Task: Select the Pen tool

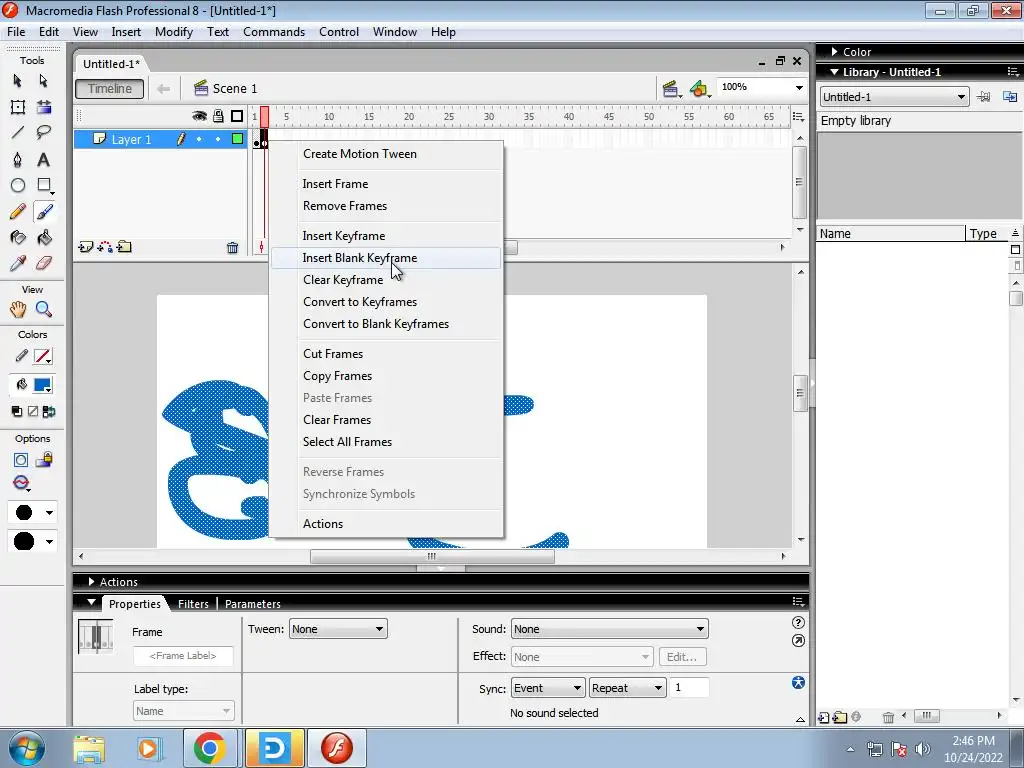Action: 18,159
